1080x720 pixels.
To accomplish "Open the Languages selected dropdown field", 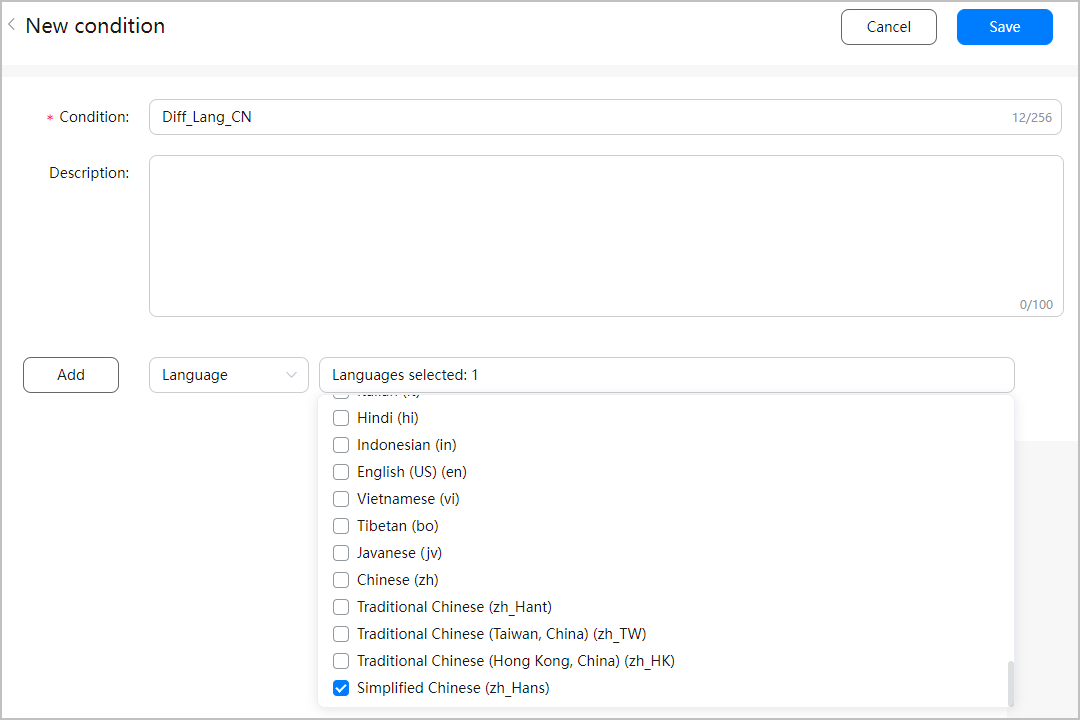I will 666,374.
